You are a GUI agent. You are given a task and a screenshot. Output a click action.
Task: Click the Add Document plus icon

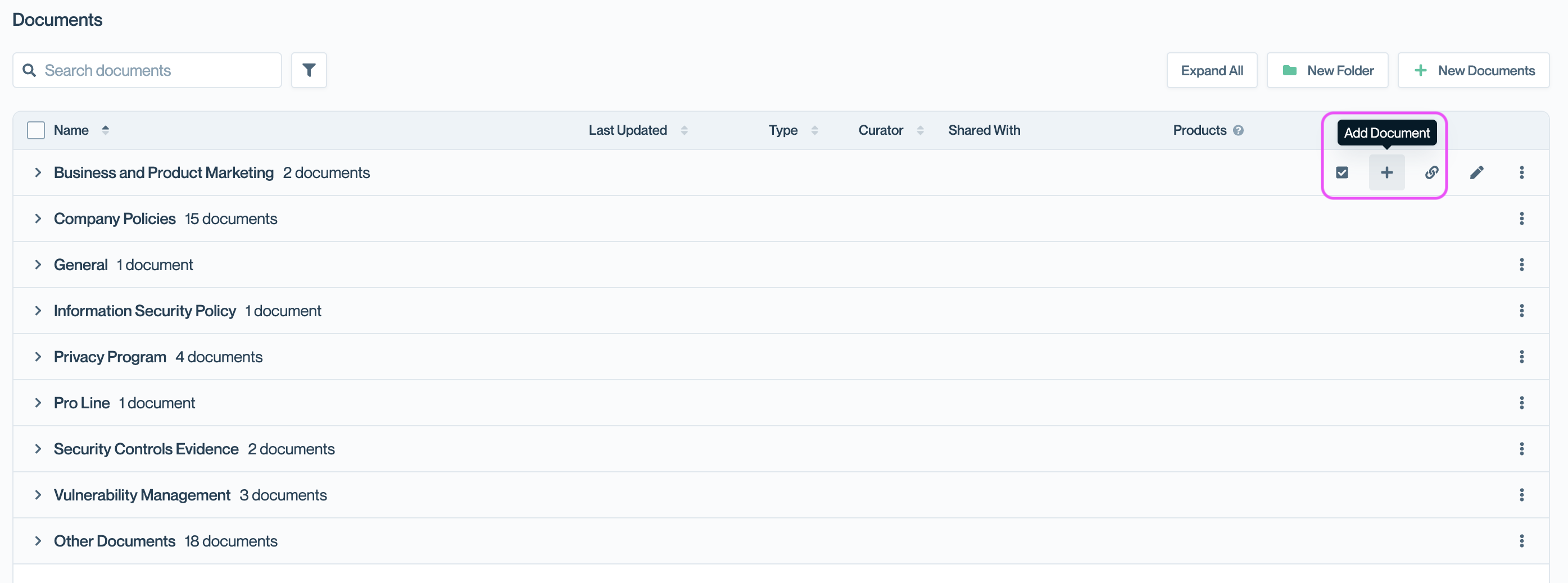click(1386, 172)
